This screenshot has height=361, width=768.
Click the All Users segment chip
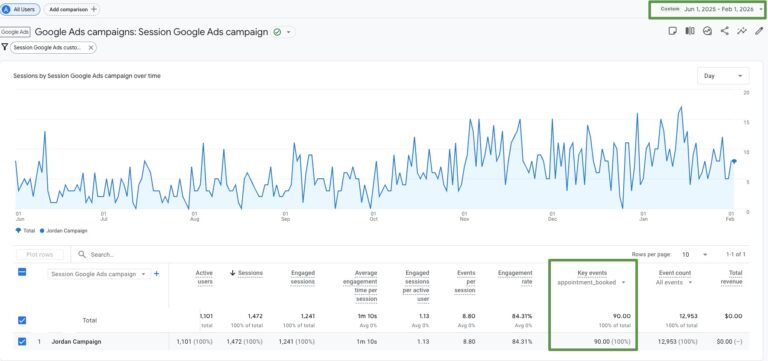coord(20,9)
